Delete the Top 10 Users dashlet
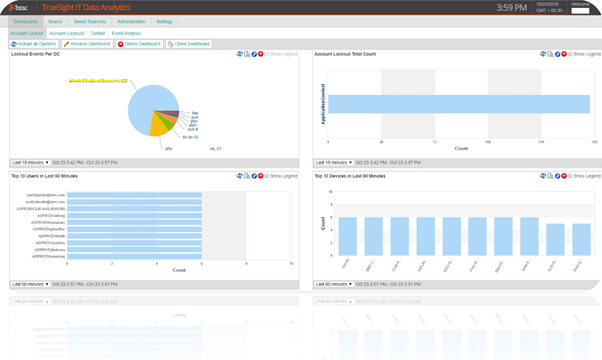602x360 pixels. click(x=261, y=176)
